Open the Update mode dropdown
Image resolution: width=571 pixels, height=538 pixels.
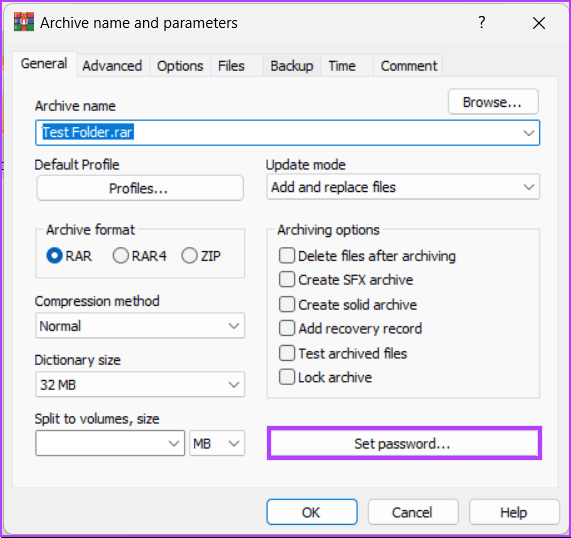[x=403, y=187]
